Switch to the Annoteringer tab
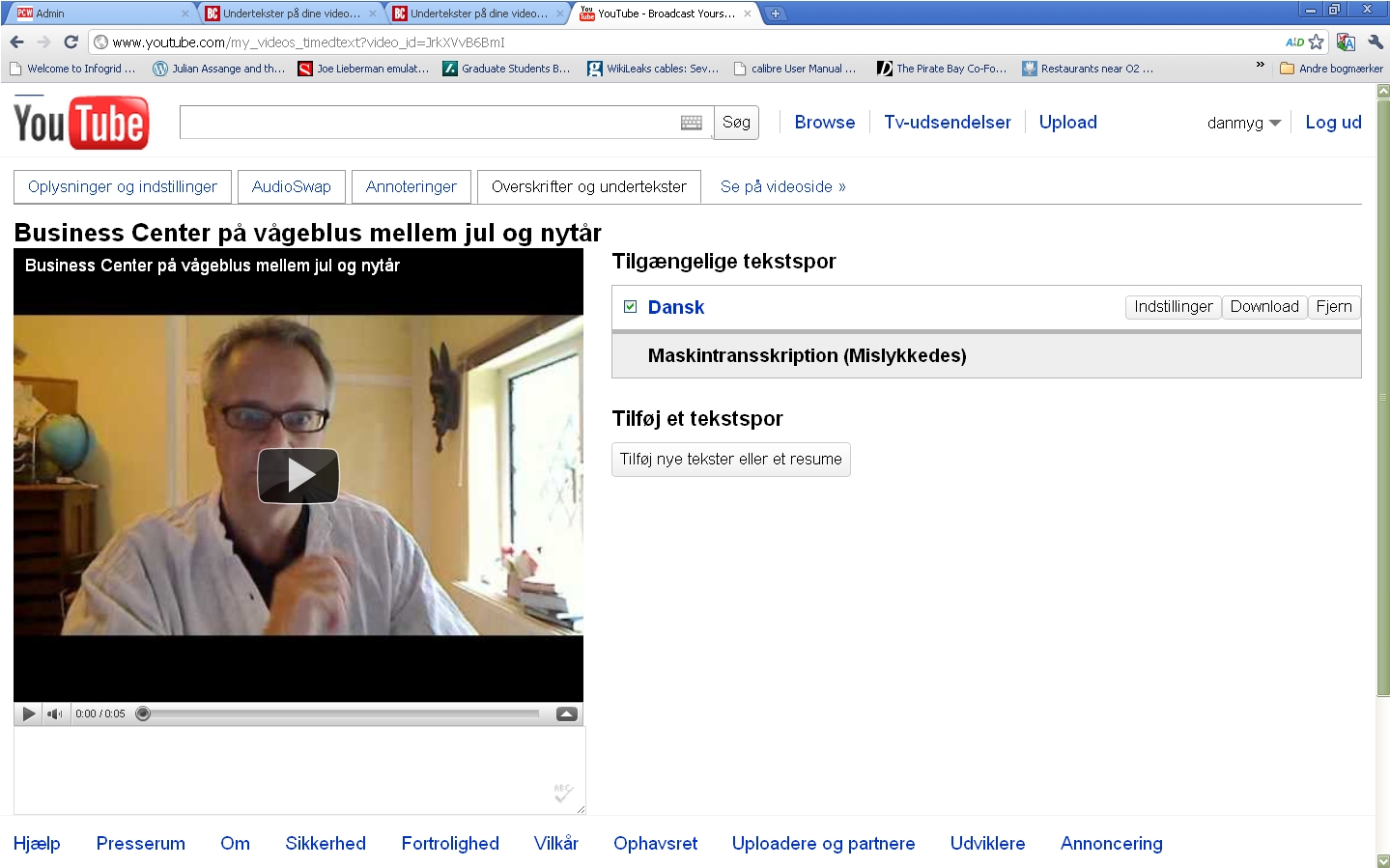Image resolution: width=1390 pixels, height=868 pixels. coord(411,186)
